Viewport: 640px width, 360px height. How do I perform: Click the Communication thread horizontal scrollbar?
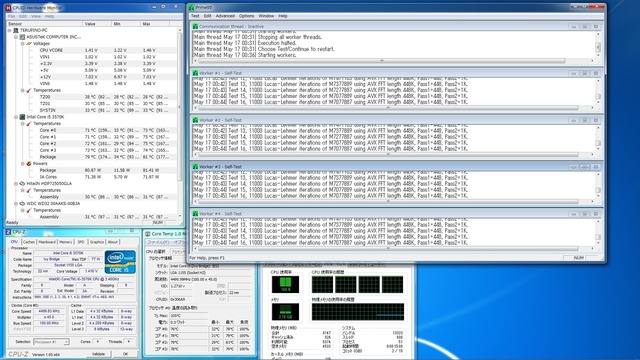click(382, 61)
